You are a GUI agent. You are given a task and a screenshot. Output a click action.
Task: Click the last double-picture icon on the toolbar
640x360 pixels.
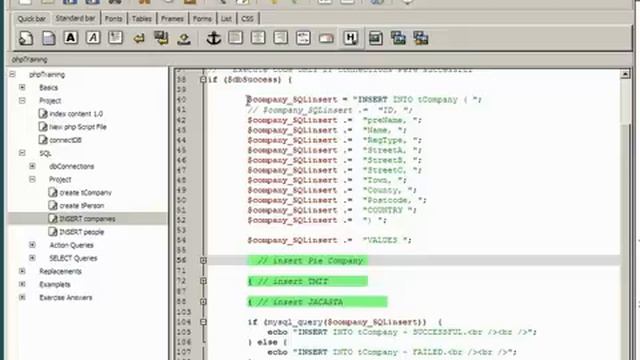click(420, 38)
